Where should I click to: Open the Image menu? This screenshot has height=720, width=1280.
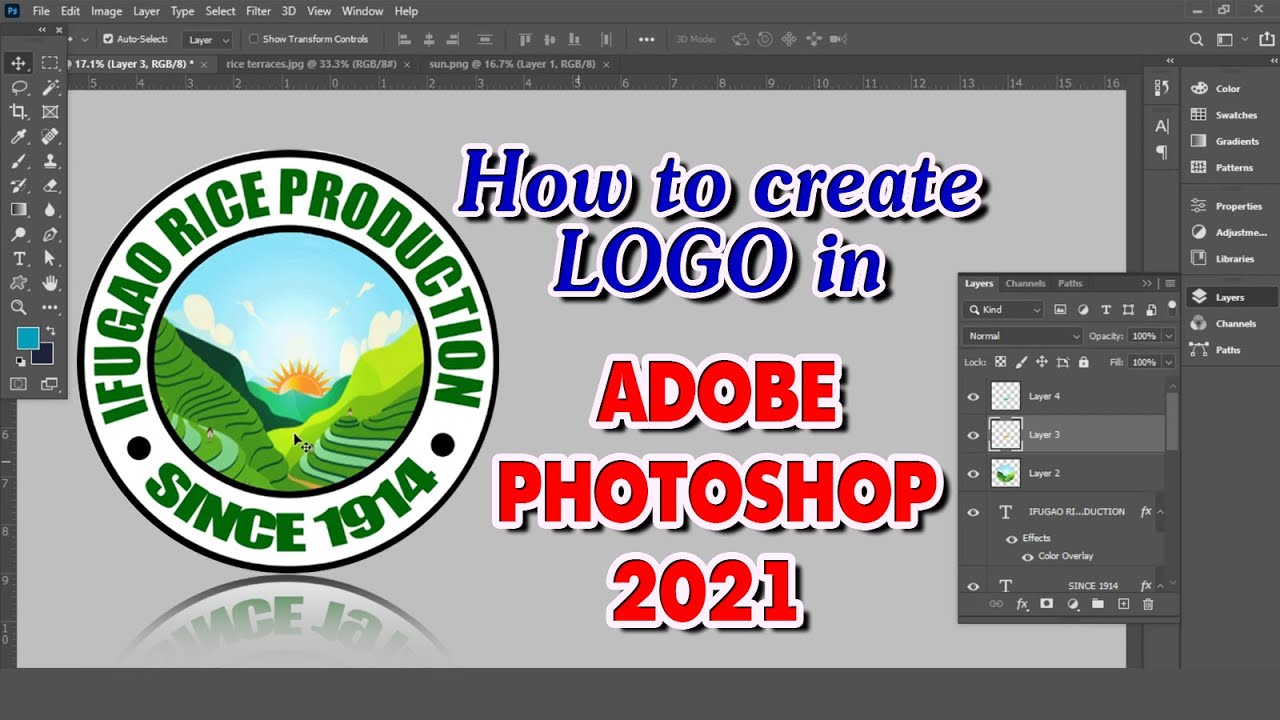point(106,11)
